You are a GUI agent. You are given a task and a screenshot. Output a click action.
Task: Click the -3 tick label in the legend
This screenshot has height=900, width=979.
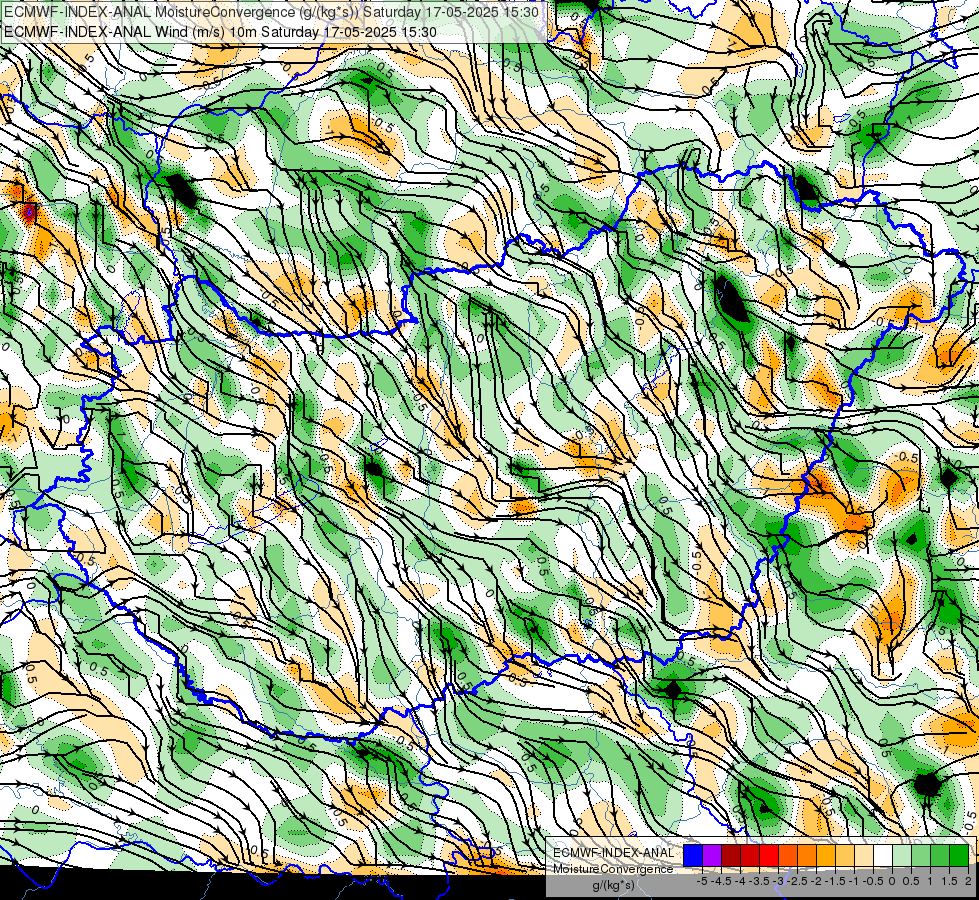(x=778, y=881)
